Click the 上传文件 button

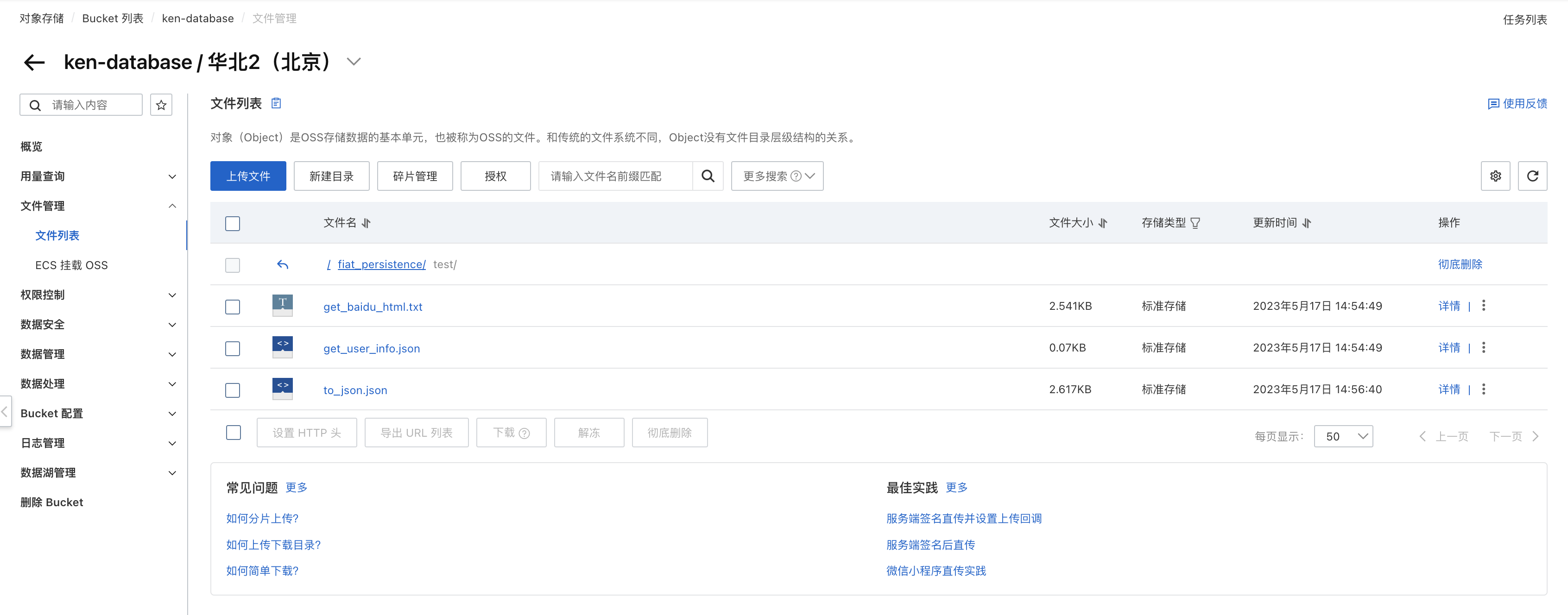(x=248, y=176)
